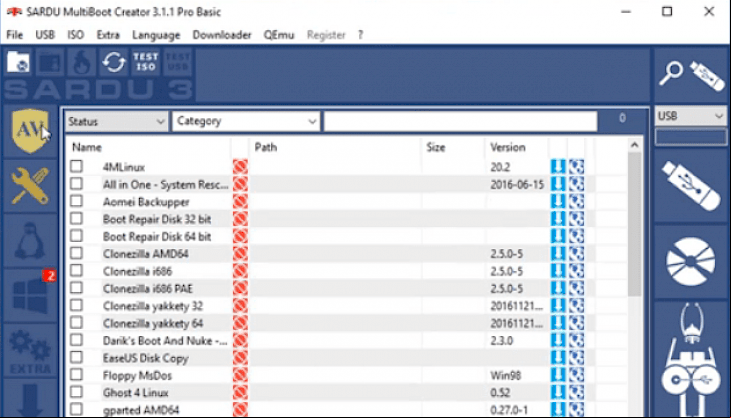The width and height of the screenshot is (731, 418).
Task: Click red status icon for Floppy MsDos
Action: coord(240,376)
